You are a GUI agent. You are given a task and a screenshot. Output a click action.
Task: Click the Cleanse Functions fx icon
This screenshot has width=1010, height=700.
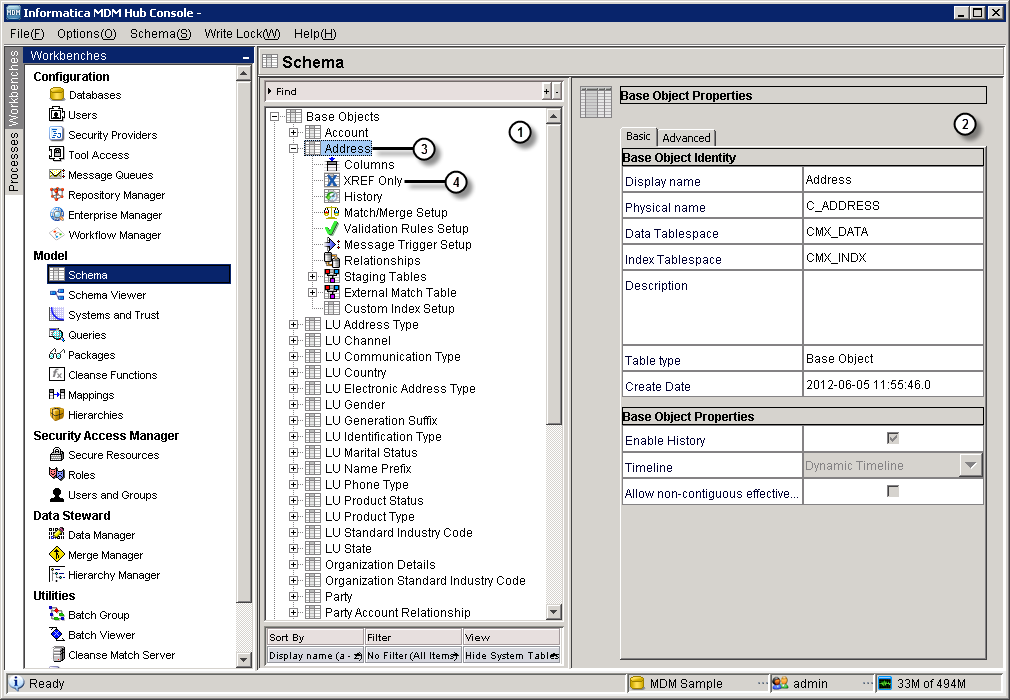57,374
